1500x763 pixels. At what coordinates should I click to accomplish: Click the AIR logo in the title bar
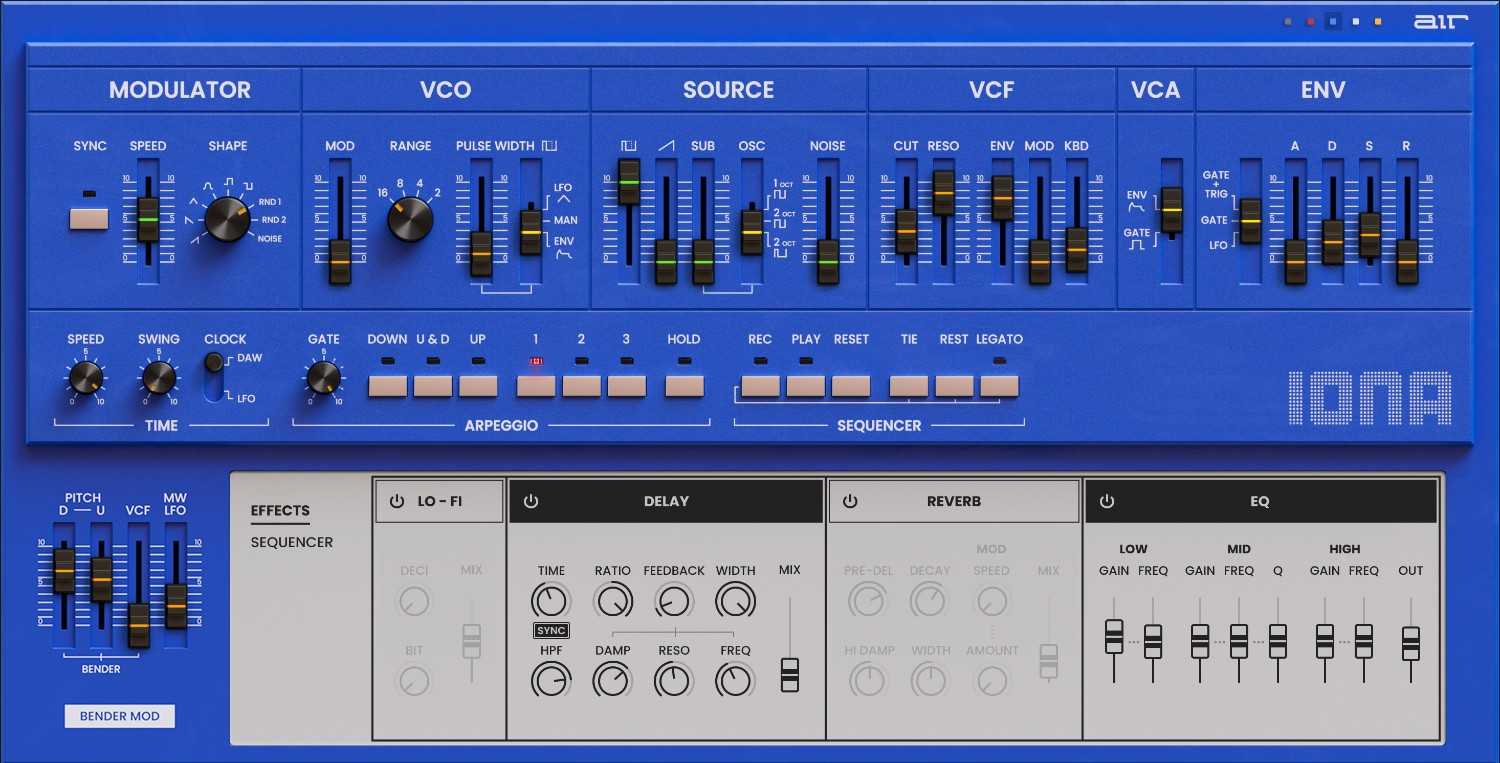coord(1441,20)
